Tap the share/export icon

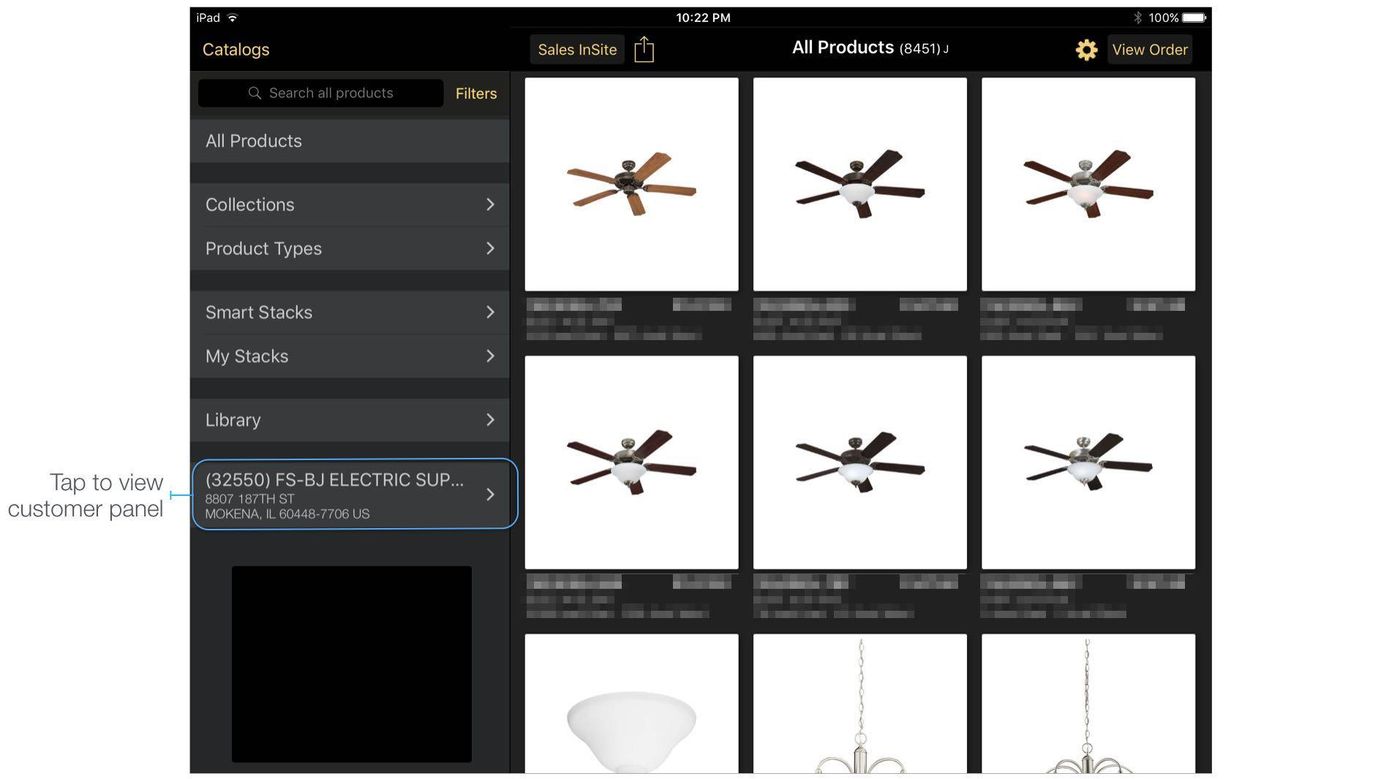pyautogui.click(x=644, y=49)
